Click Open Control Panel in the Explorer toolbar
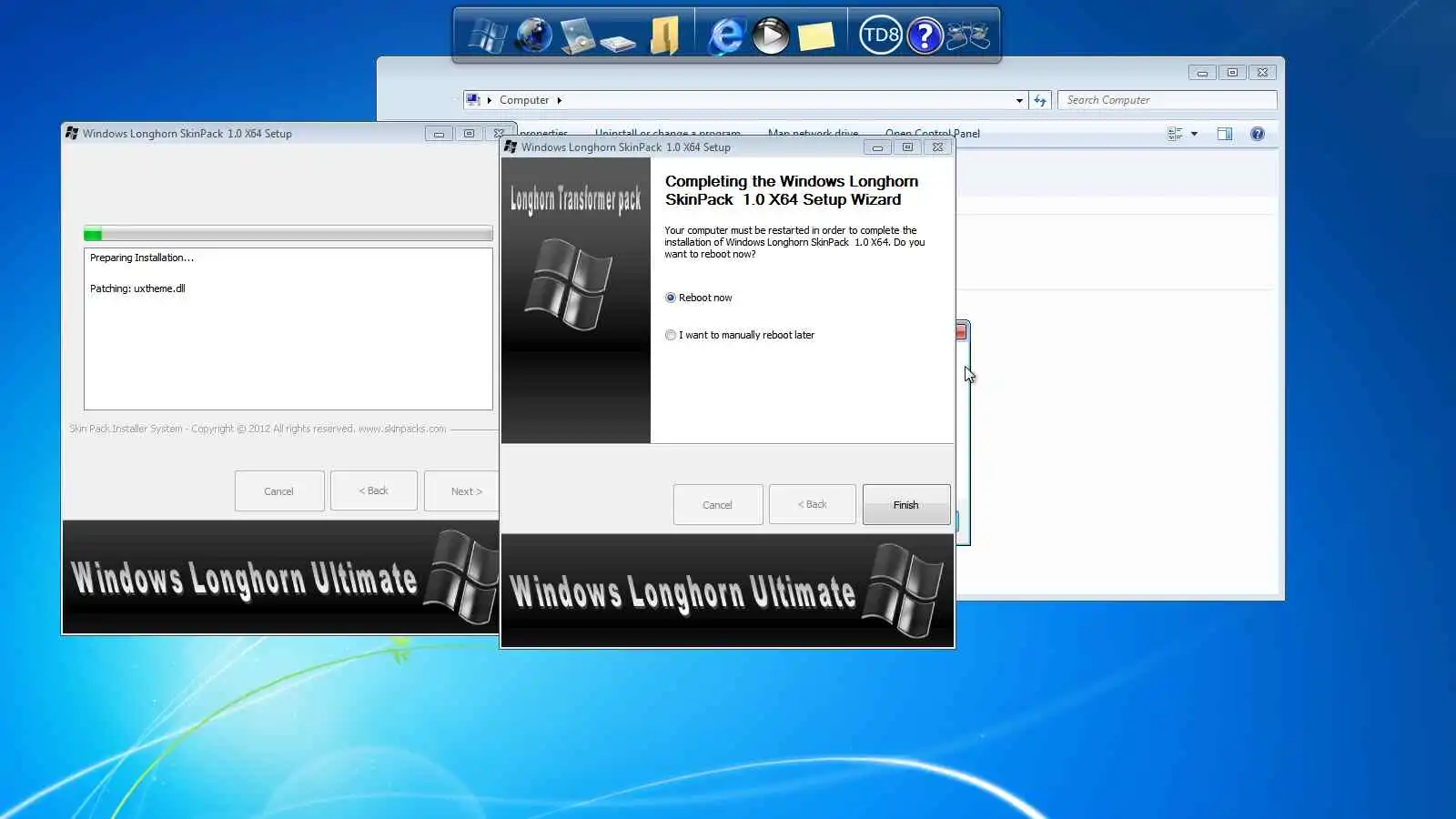This screenshot has width=1456, height=819. click(933, 134)
